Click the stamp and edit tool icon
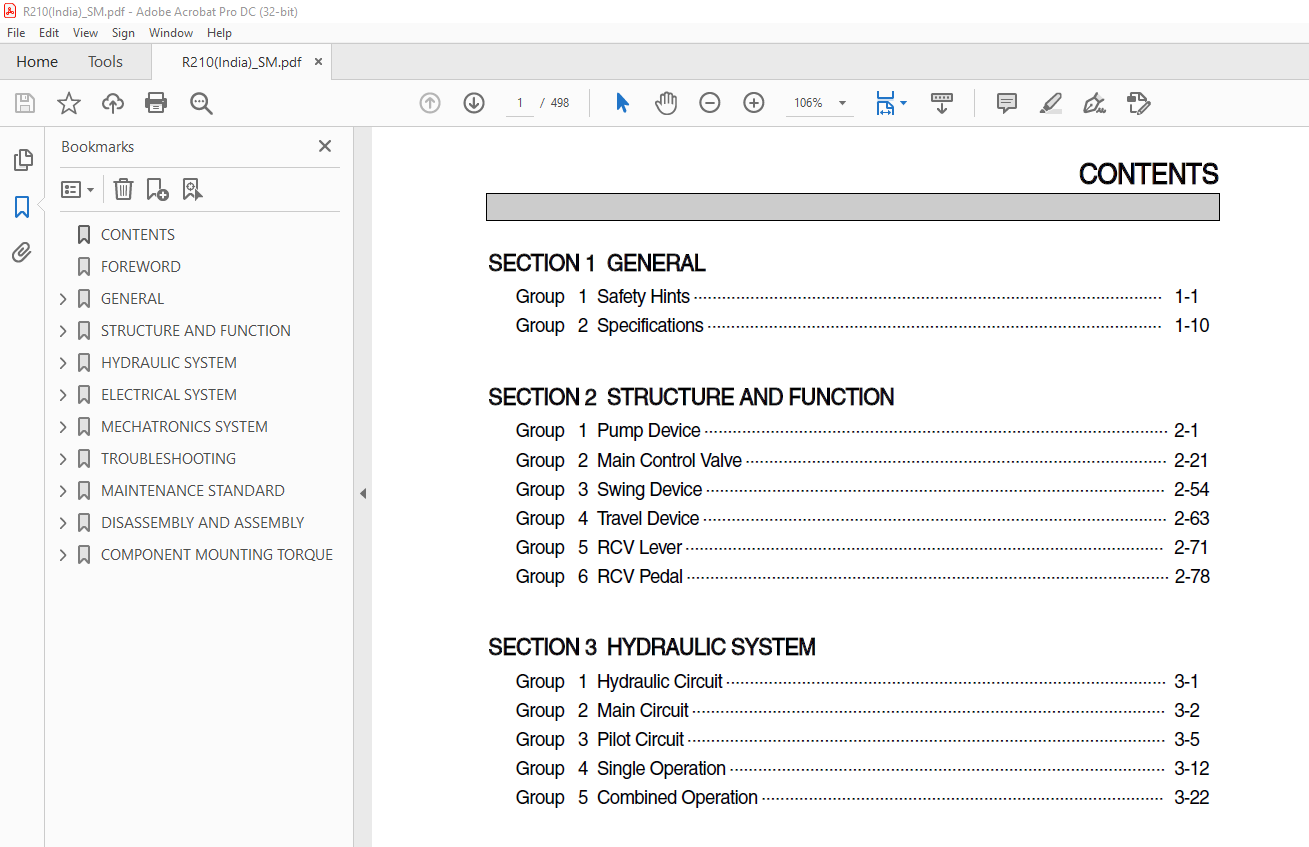Viewport: 1309px width, 847px height. [x=1138, y=103]
